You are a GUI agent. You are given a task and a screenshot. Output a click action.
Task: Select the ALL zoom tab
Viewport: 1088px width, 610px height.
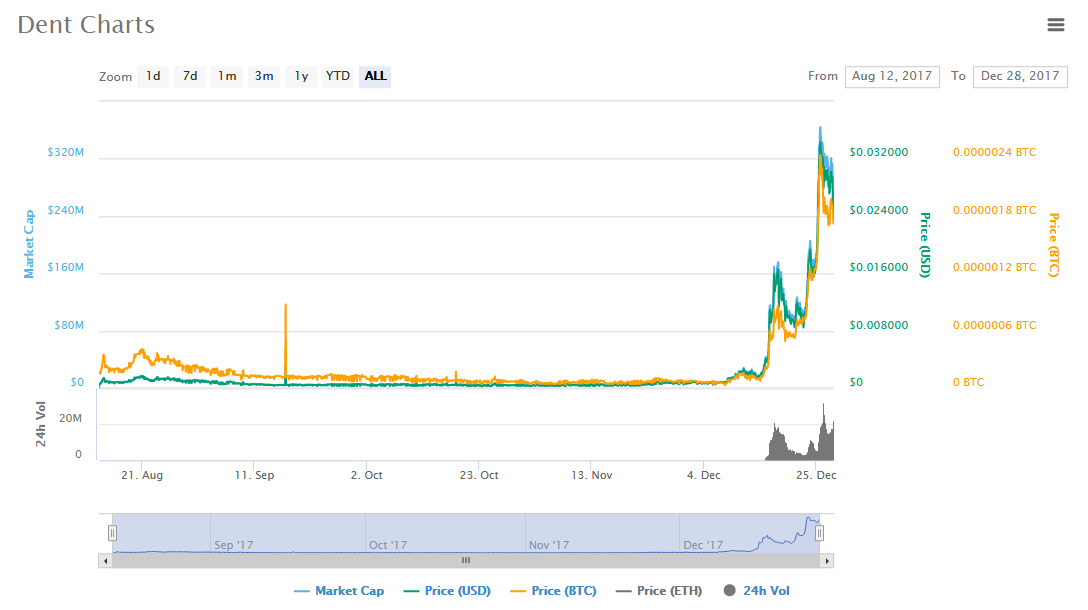(374, 76)
